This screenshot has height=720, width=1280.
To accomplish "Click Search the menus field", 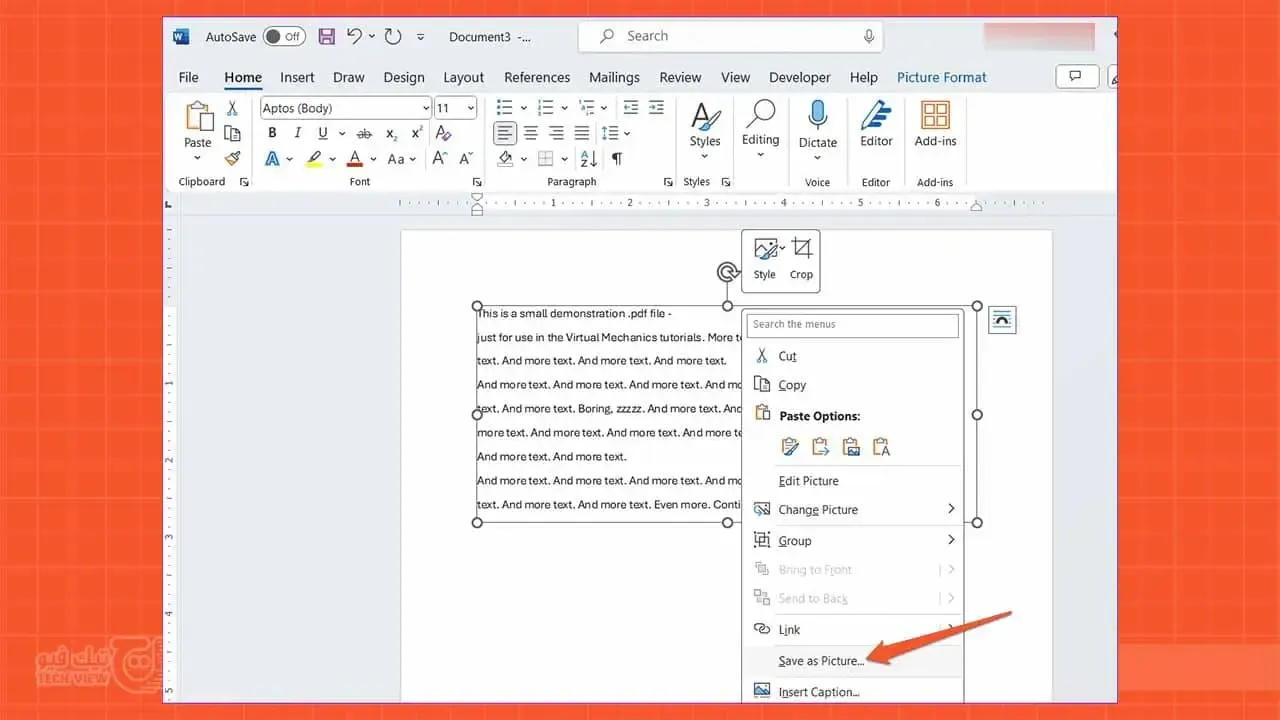I will click(x=853, y=324).
